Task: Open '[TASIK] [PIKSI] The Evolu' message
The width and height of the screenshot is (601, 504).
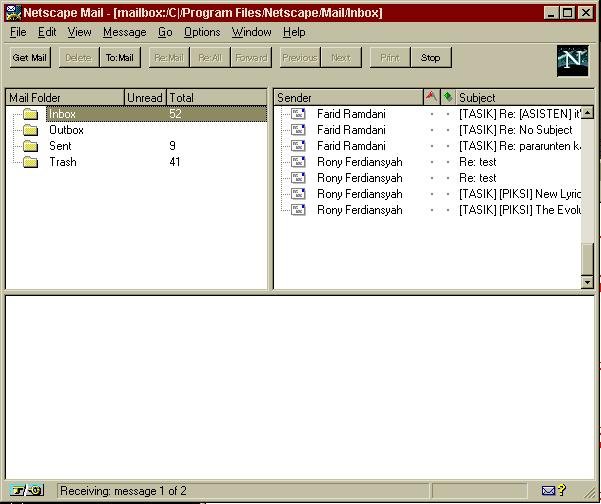Action: point(520,210)
